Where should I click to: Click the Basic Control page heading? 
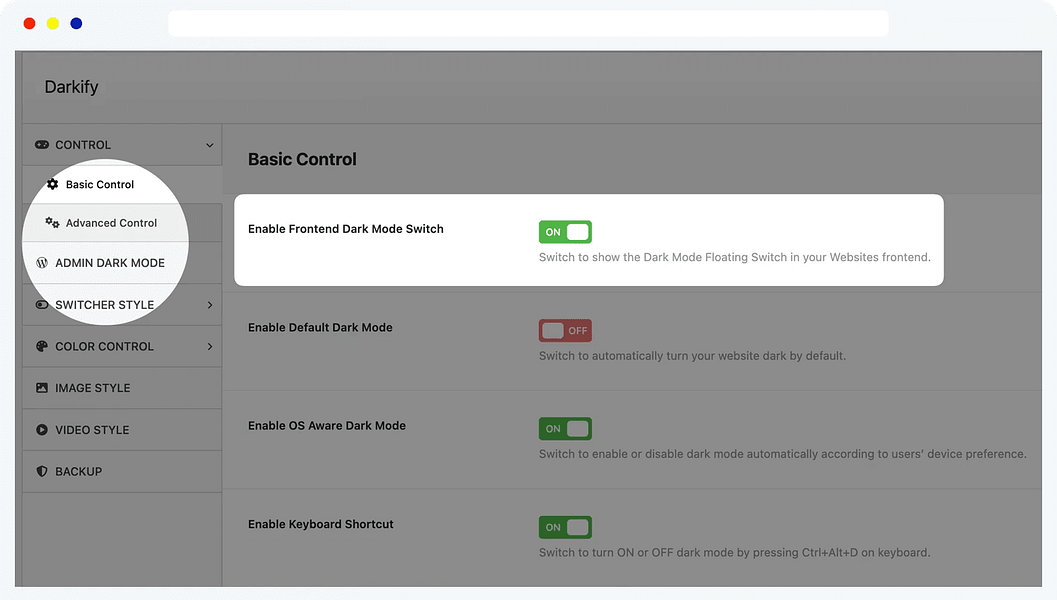click(x=302, y=159)
